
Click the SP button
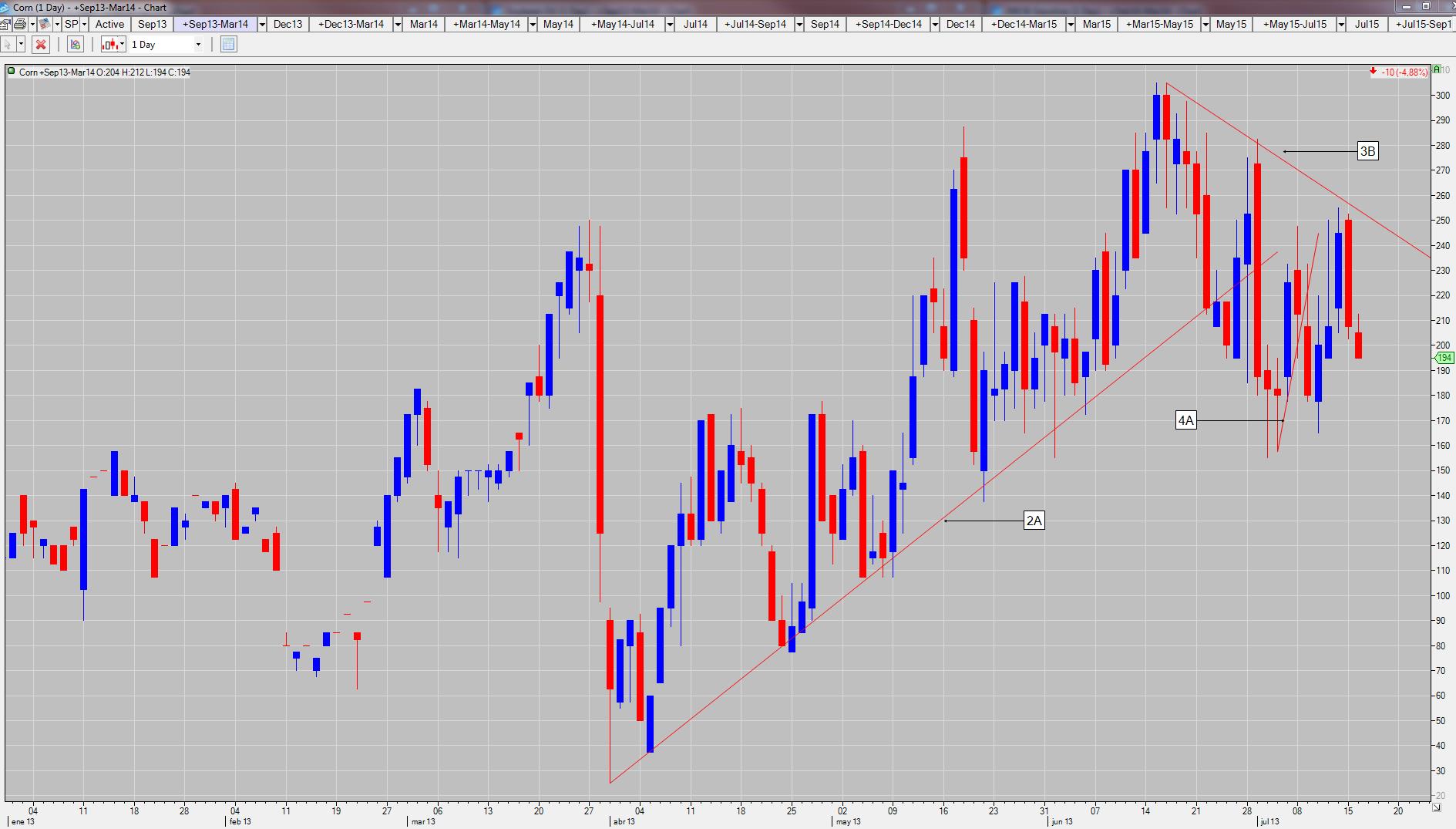(x=72, y=24)
